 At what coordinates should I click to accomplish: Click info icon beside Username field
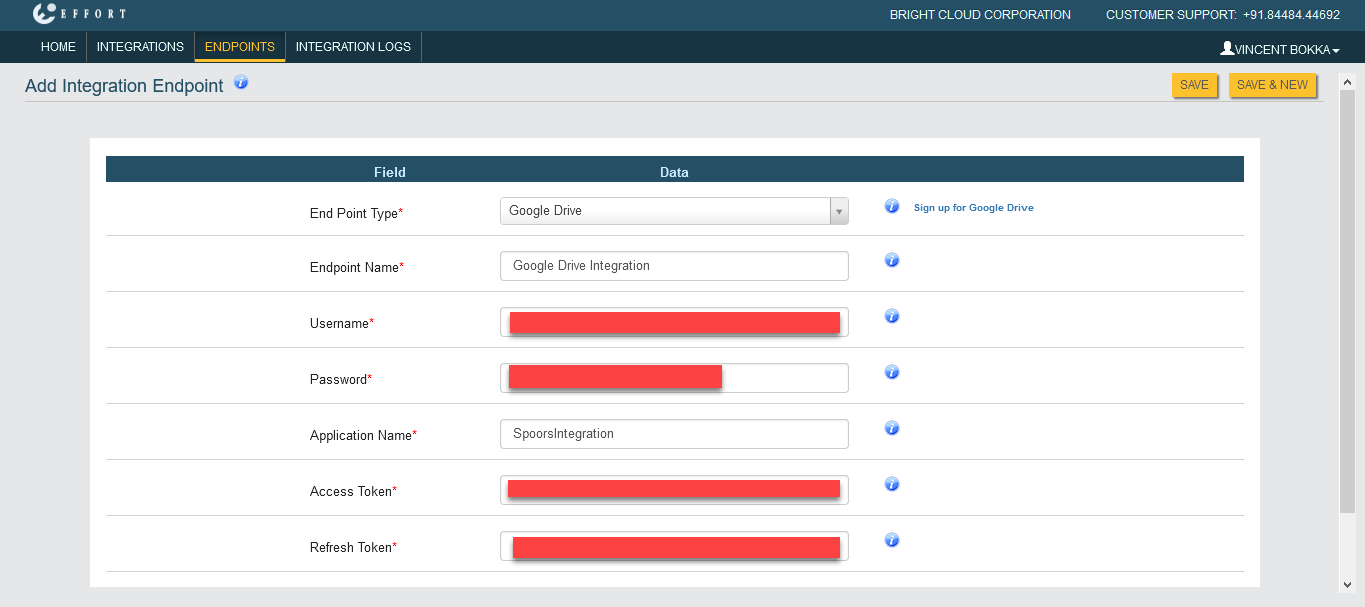(892, 316)
